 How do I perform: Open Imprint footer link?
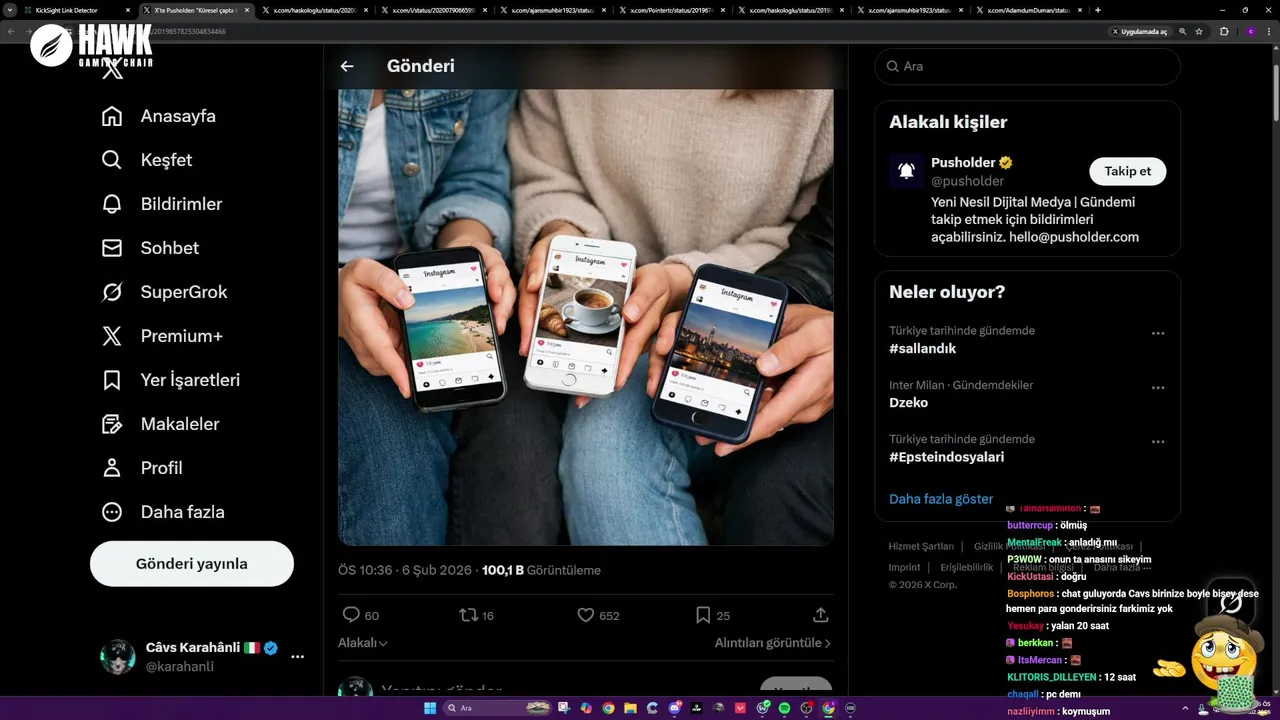pos(905,567)
